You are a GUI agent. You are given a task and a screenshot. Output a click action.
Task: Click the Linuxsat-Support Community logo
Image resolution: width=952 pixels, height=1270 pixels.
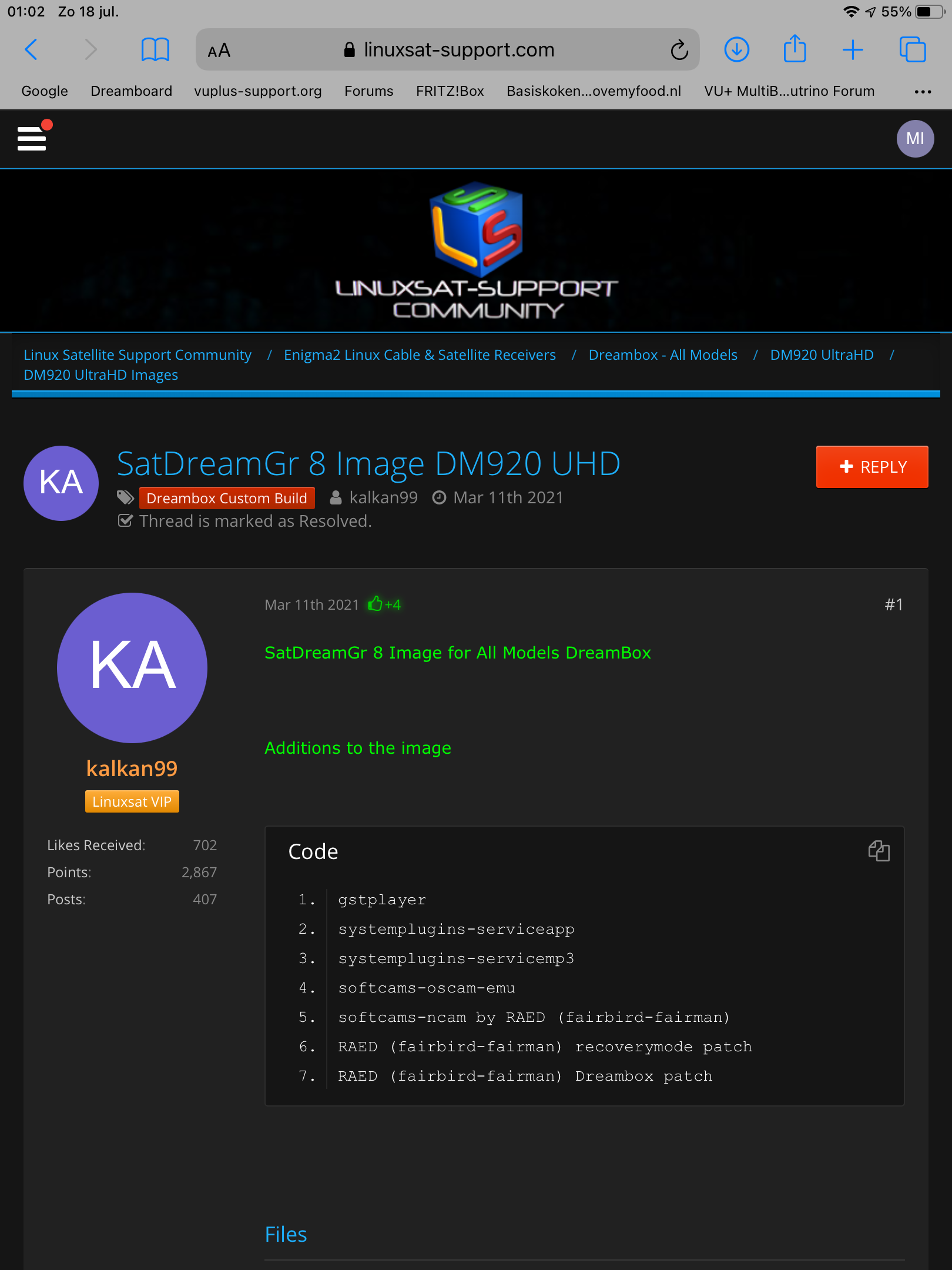pos(476,251)
